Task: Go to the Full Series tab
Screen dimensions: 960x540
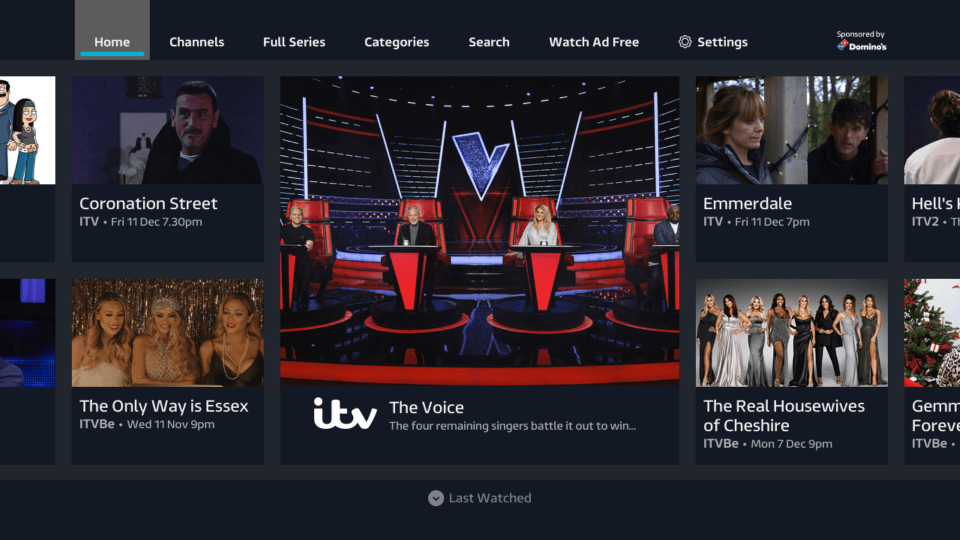Action: point(294,42)
